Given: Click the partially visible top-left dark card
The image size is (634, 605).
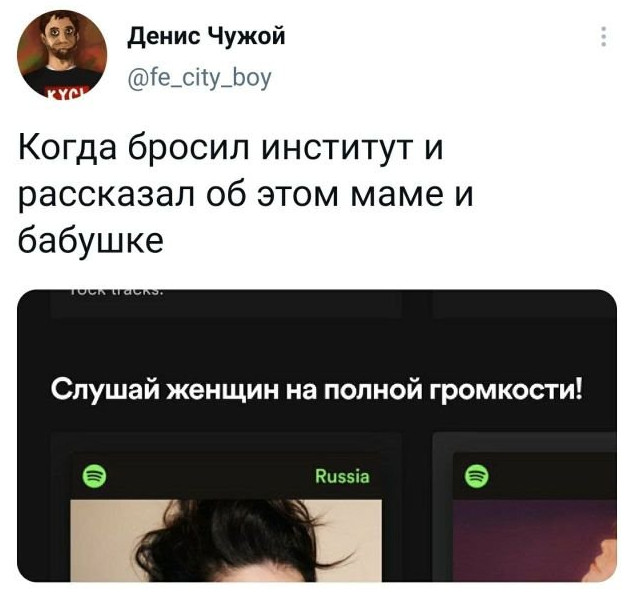Looking at the screenshot, I should coord(226,304).
